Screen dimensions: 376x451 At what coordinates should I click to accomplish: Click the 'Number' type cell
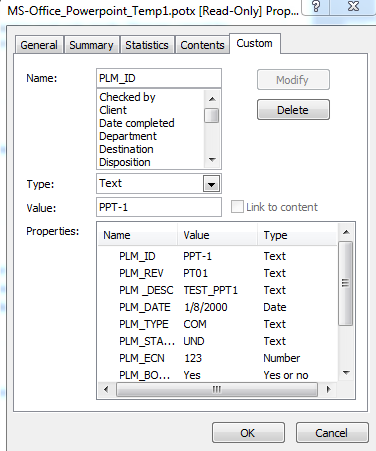coord(282,358)
